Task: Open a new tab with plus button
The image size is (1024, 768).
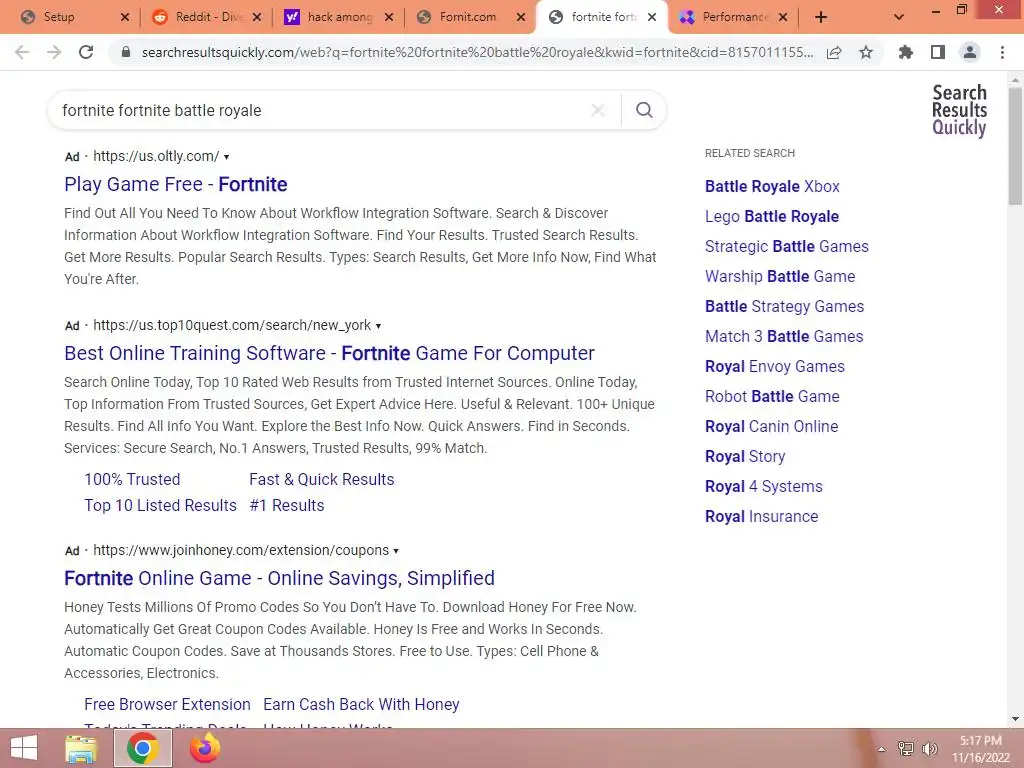Action: pyautogui.click(x=821, y=18)
